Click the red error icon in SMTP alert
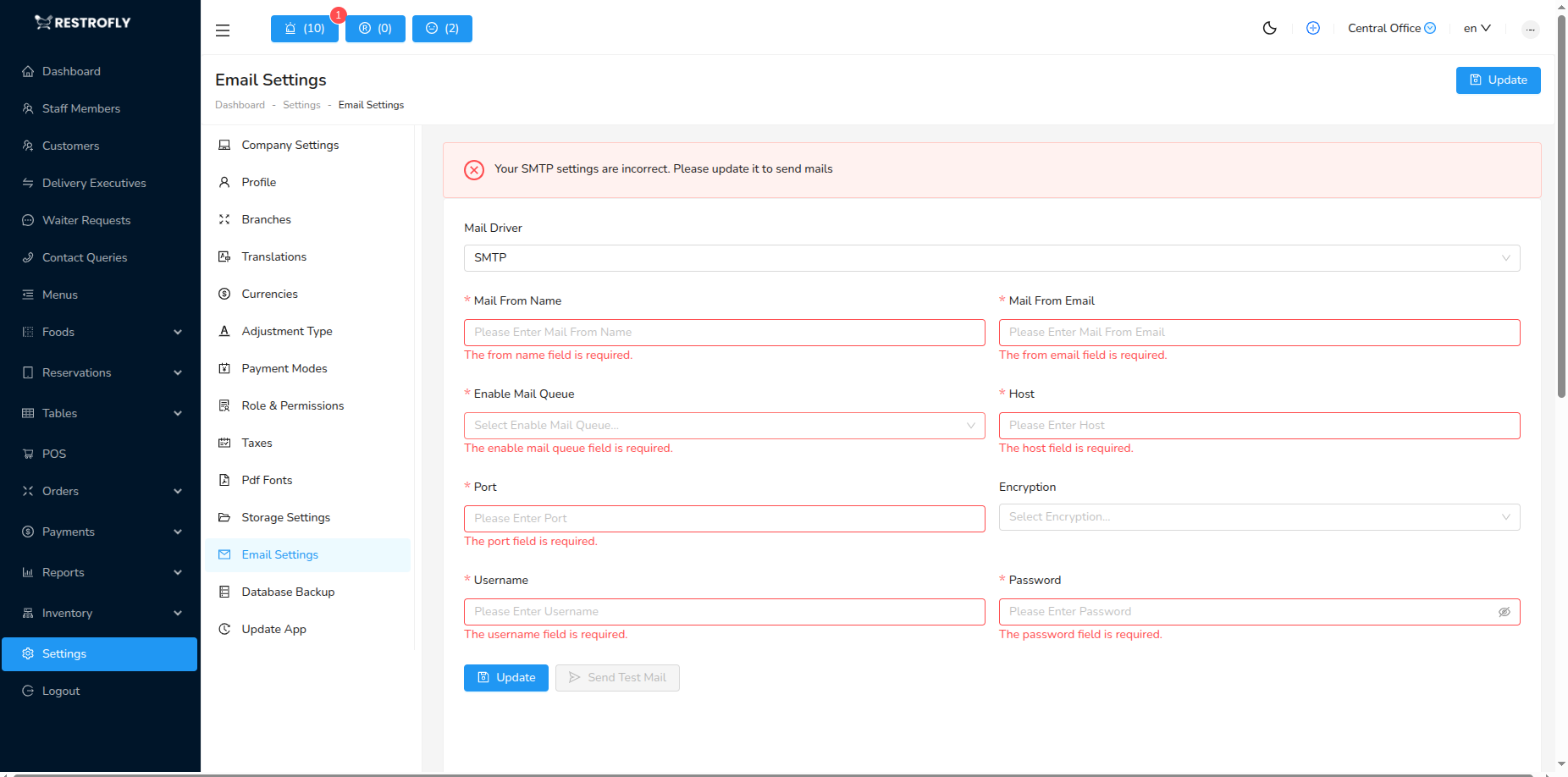 click(474, 170)
